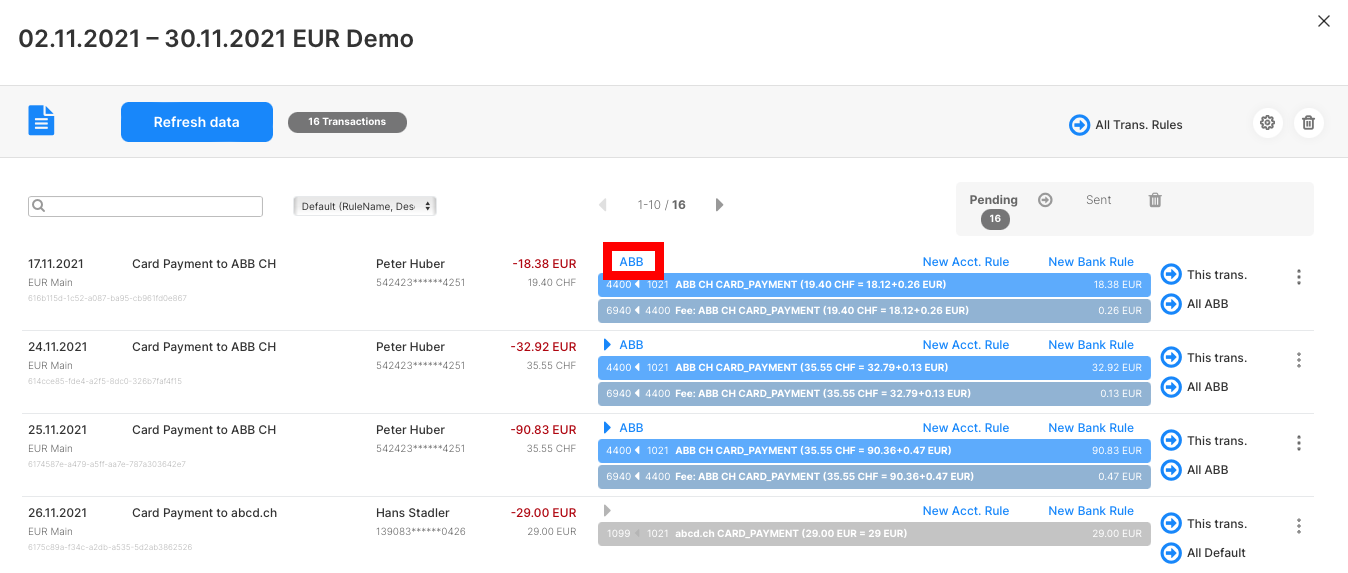Click into the transaction search field

pyautogui.click(x=150, y=206)
